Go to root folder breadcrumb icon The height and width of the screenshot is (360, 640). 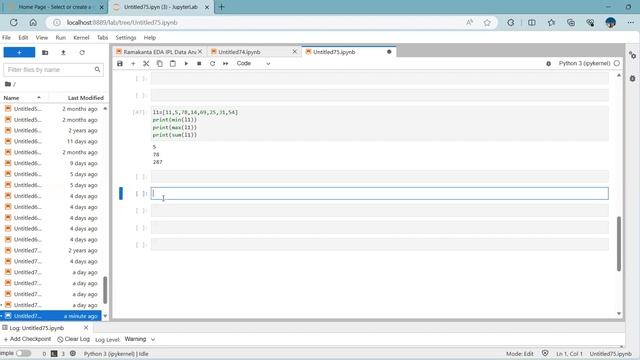(8, 84)
